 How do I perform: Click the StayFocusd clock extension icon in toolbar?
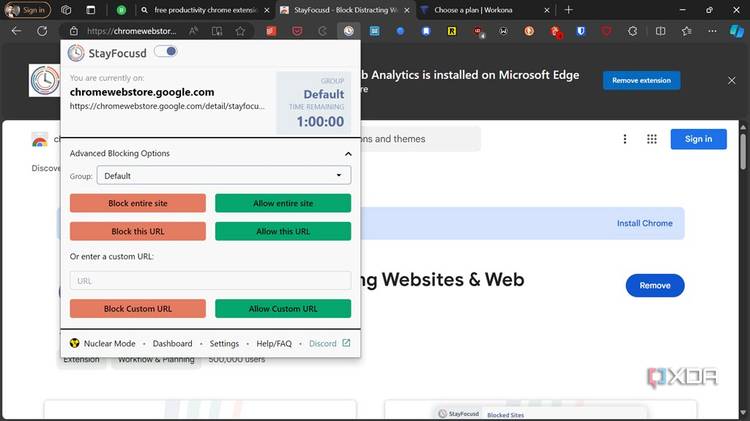pyautogui.click(x=349, y=31)
